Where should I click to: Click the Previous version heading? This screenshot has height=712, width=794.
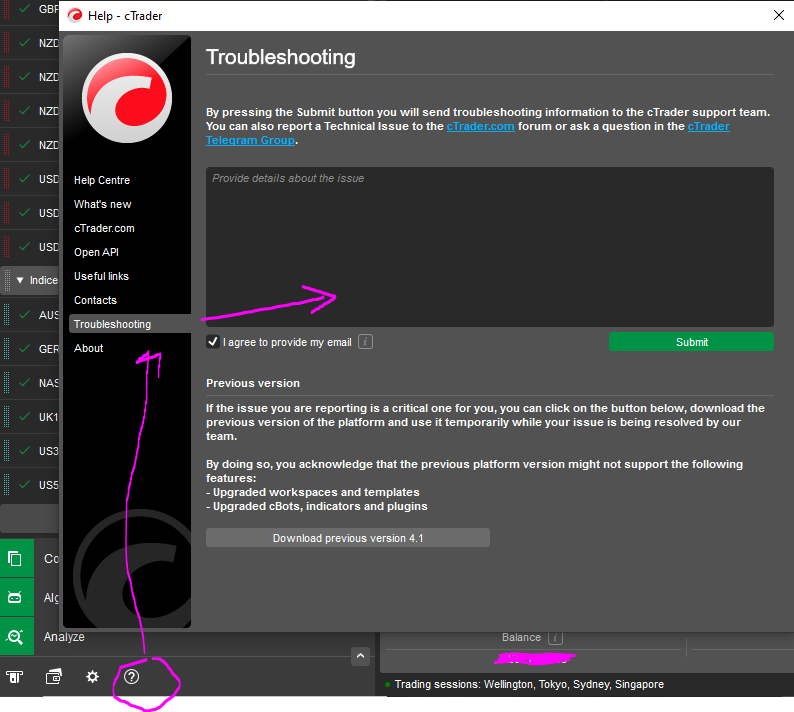click(x=253, y=383)
